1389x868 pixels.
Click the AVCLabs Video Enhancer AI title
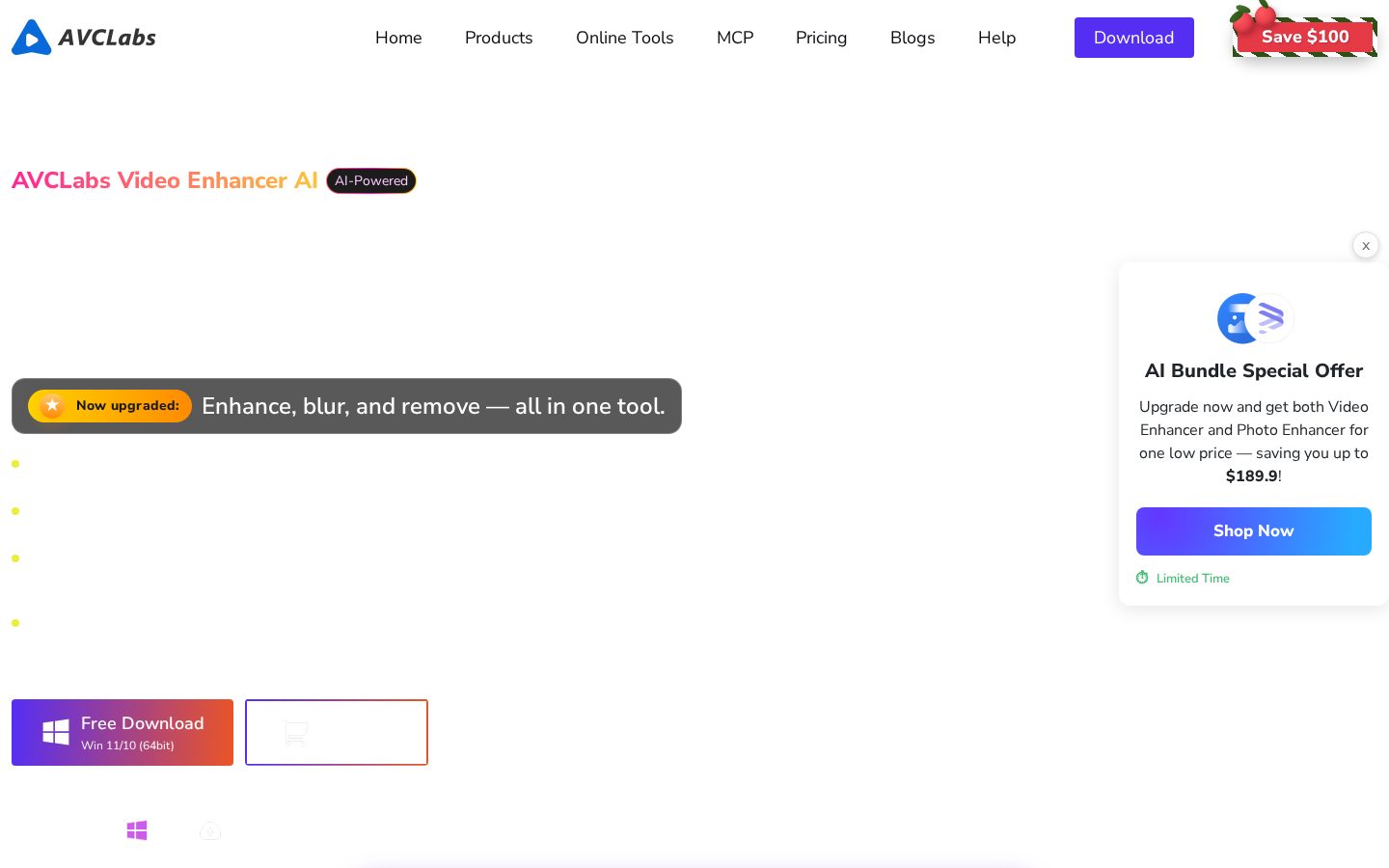point(165,180)
